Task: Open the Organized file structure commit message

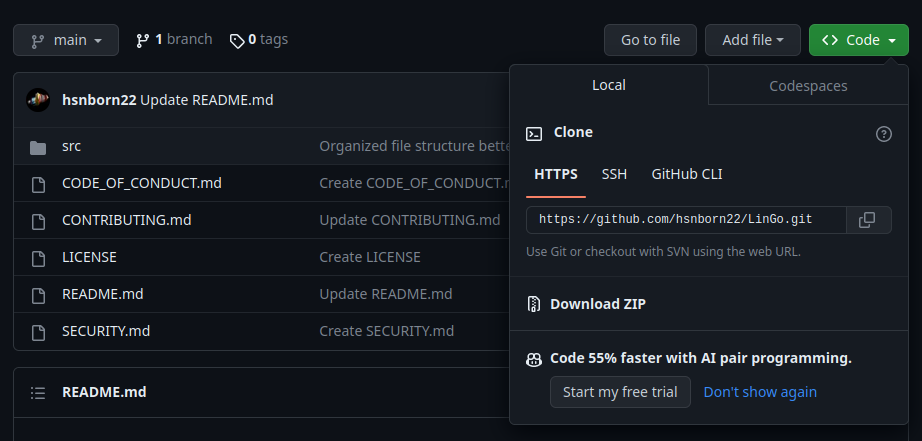Action: (414, 146)
